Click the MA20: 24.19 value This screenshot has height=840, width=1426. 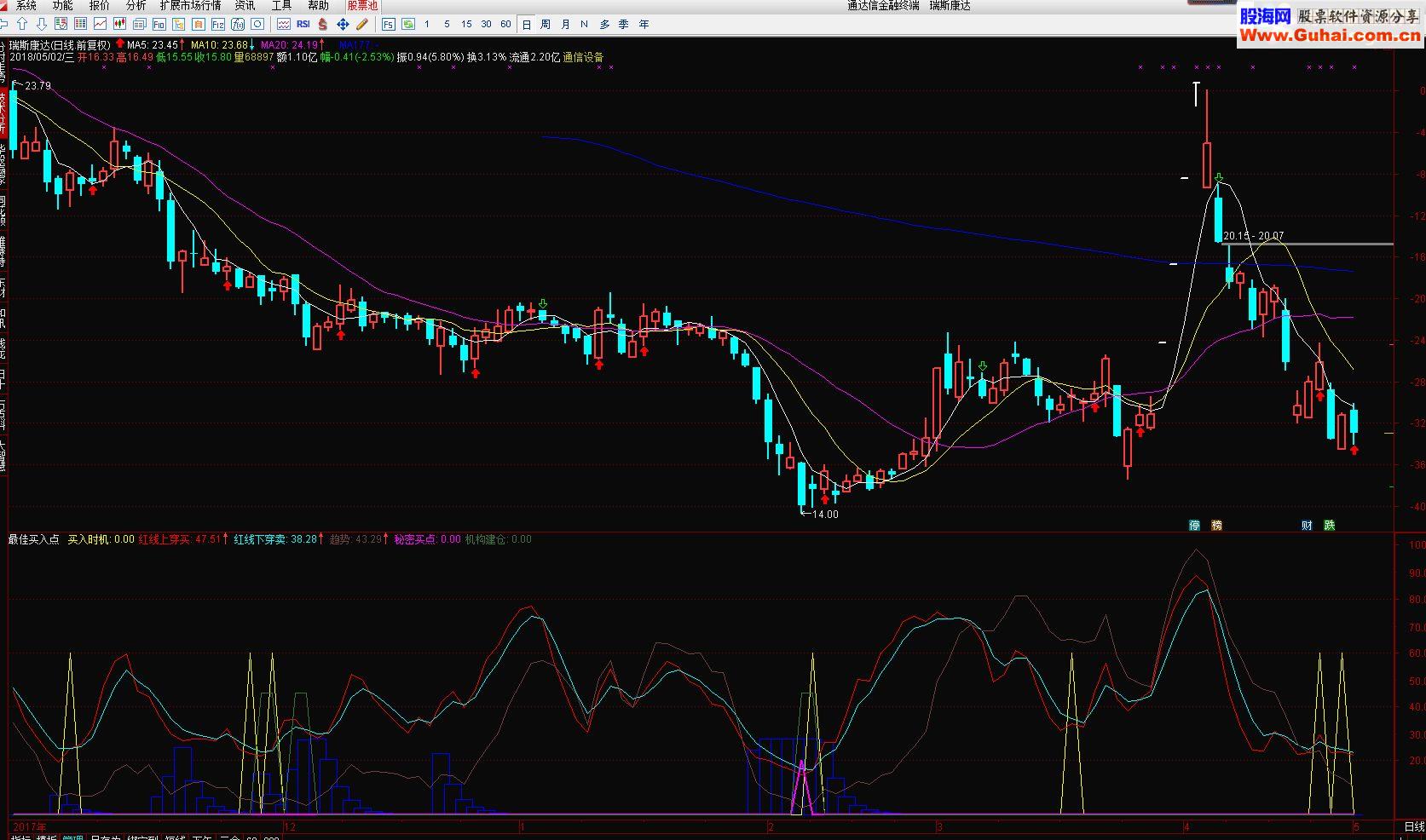click(x=289, y=45)
